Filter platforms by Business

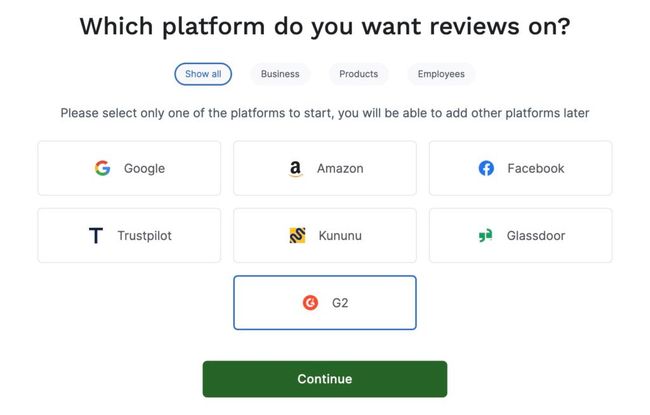point(280,74)
